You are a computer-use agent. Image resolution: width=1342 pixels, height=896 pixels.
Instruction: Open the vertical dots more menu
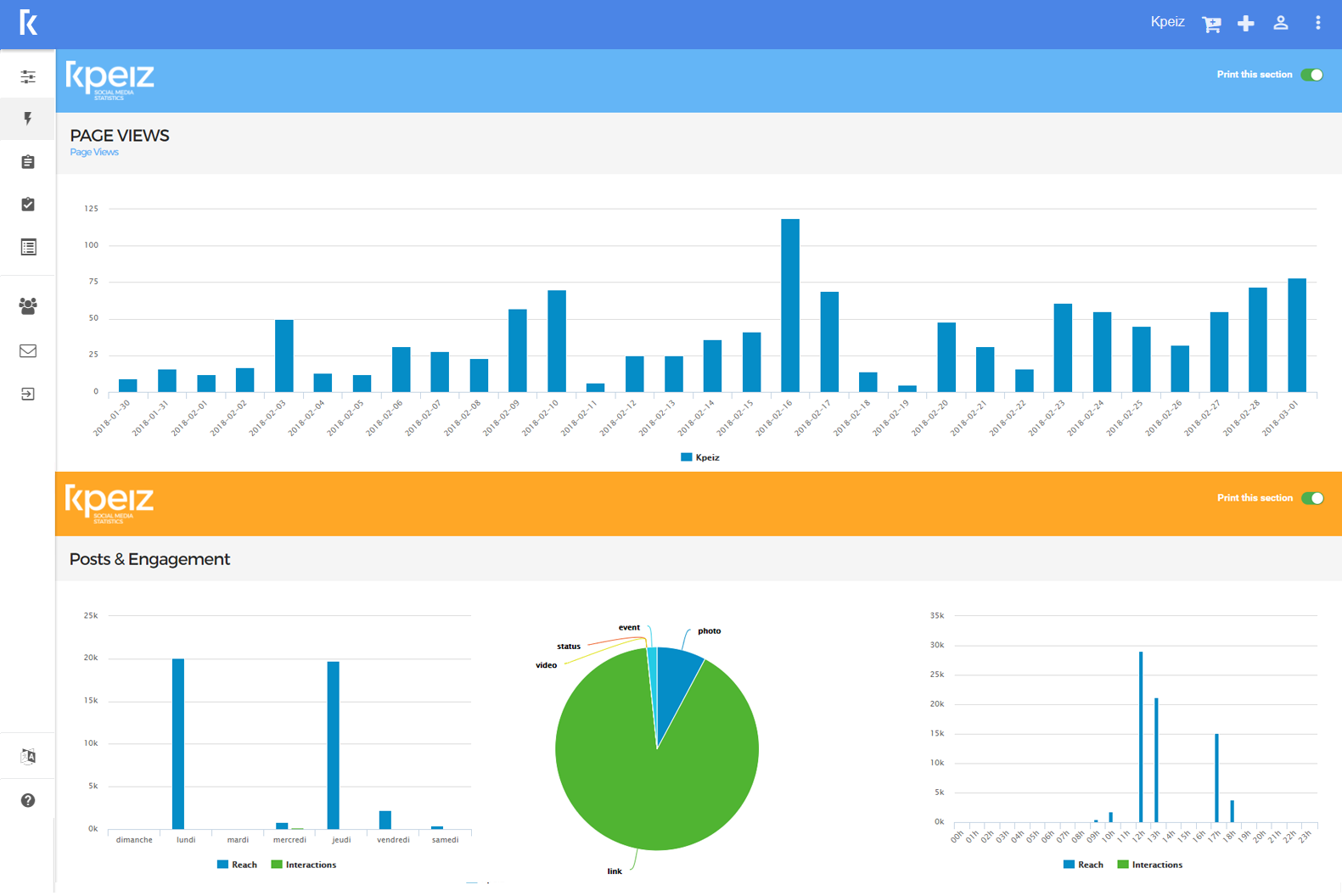1317,24
